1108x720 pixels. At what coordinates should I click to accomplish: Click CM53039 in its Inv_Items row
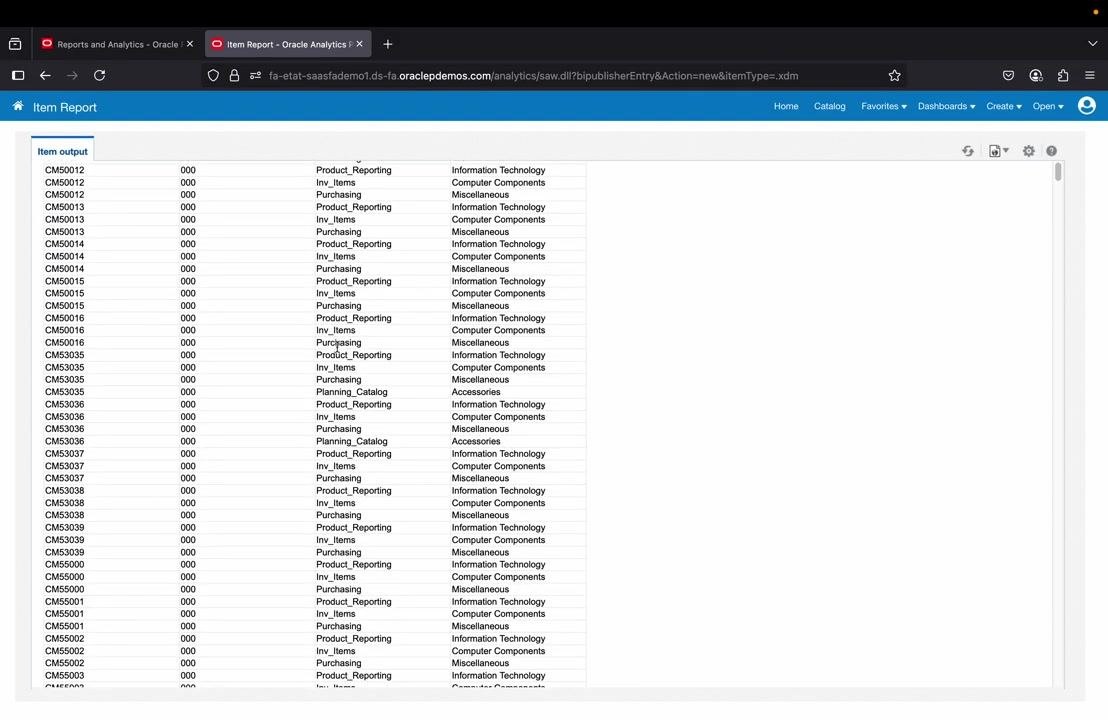(x=64, y=540)
